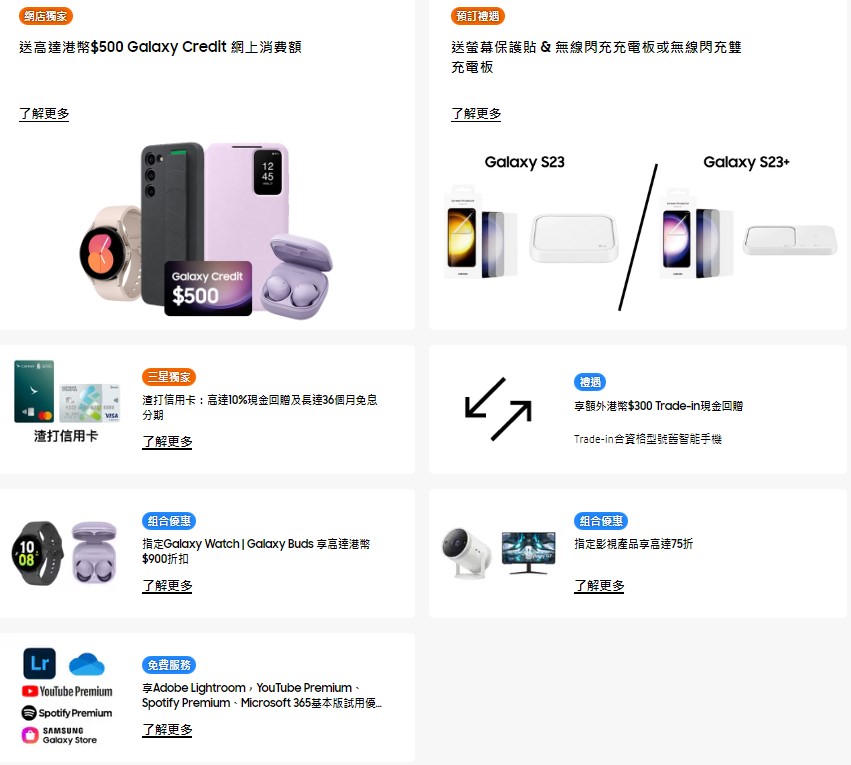Click the Trade-in exchange arrows icon
Image resolution: width=851 pixels, height=765 pixels.
[498, 409]
